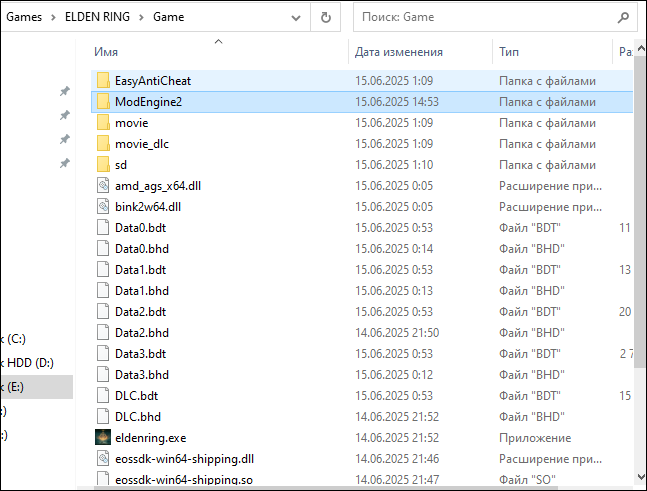
Task: Click the Data2.bdt file icon
Action: point(103,312)
